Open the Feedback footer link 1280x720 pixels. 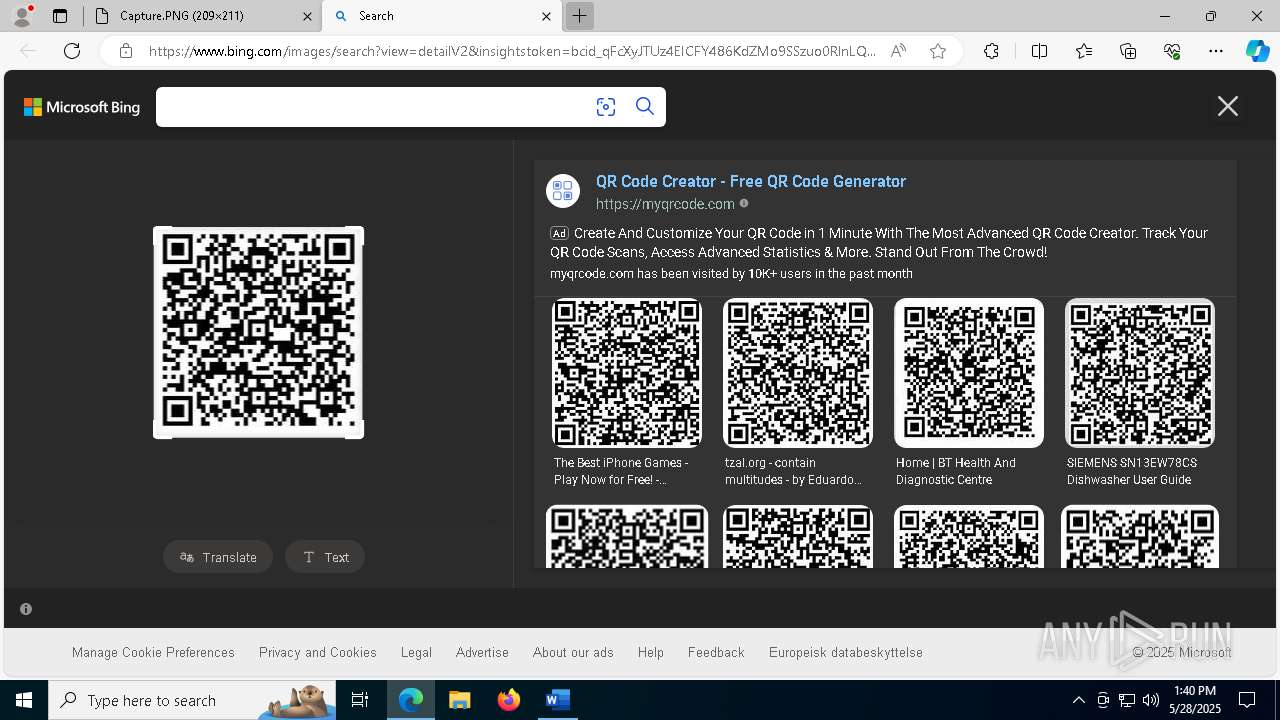pos(716,652)
